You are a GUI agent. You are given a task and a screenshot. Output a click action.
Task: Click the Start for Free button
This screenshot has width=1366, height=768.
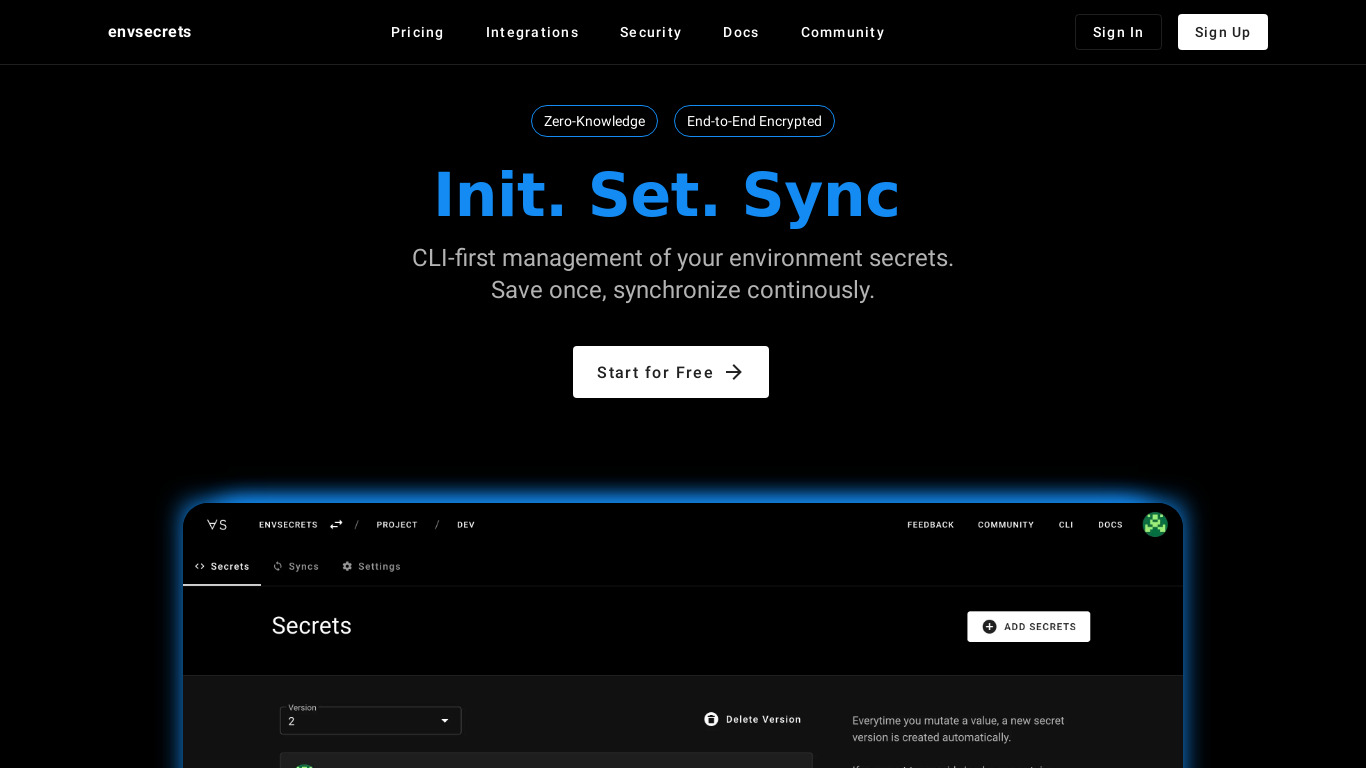click(x=670, y=372)
